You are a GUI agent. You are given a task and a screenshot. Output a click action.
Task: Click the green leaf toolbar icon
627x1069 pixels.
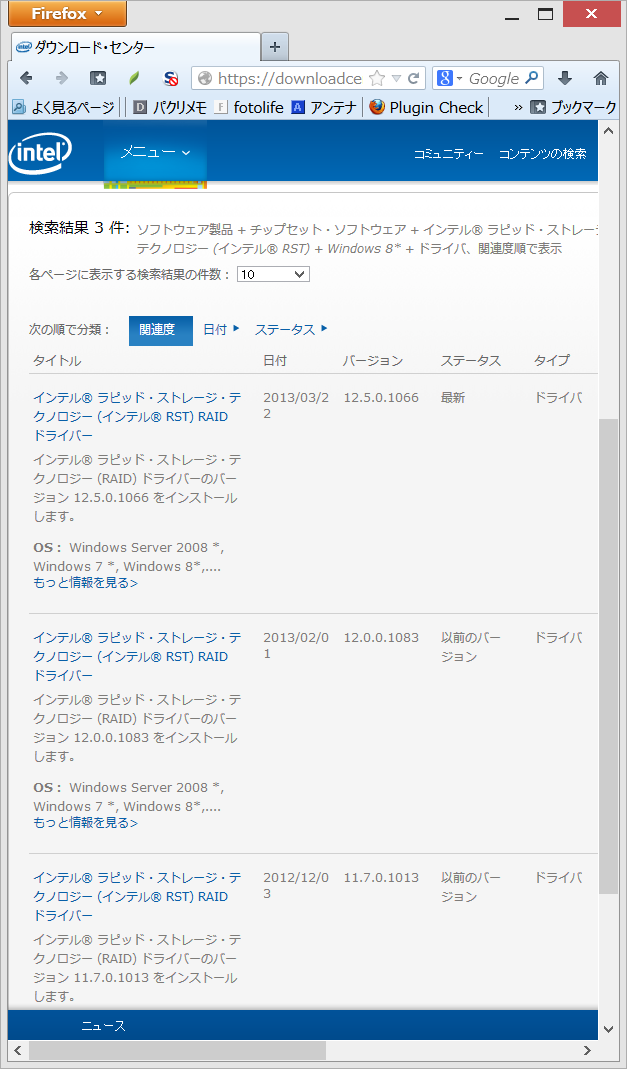click(134, 78)
